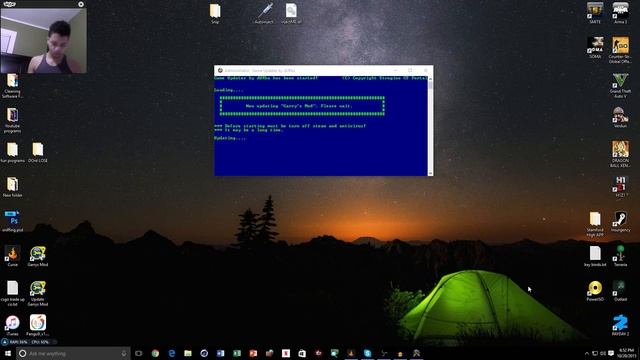Open the csgo trade up text file
The image size is (640, 360).
pos(12,293)
